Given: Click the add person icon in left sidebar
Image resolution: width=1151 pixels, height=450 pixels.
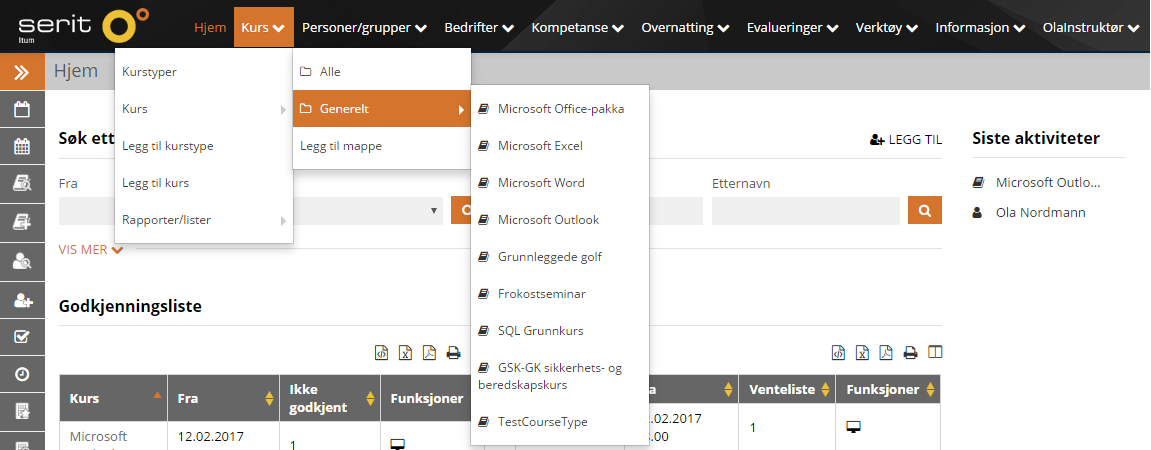Looking at the screenshot, I should coord(22,299).
